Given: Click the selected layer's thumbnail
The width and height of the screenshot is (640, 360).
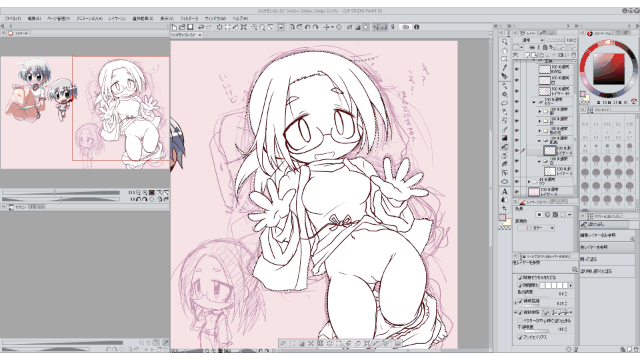Looking at the screenshot, I should pyautogui.click(x=550, y=151).
